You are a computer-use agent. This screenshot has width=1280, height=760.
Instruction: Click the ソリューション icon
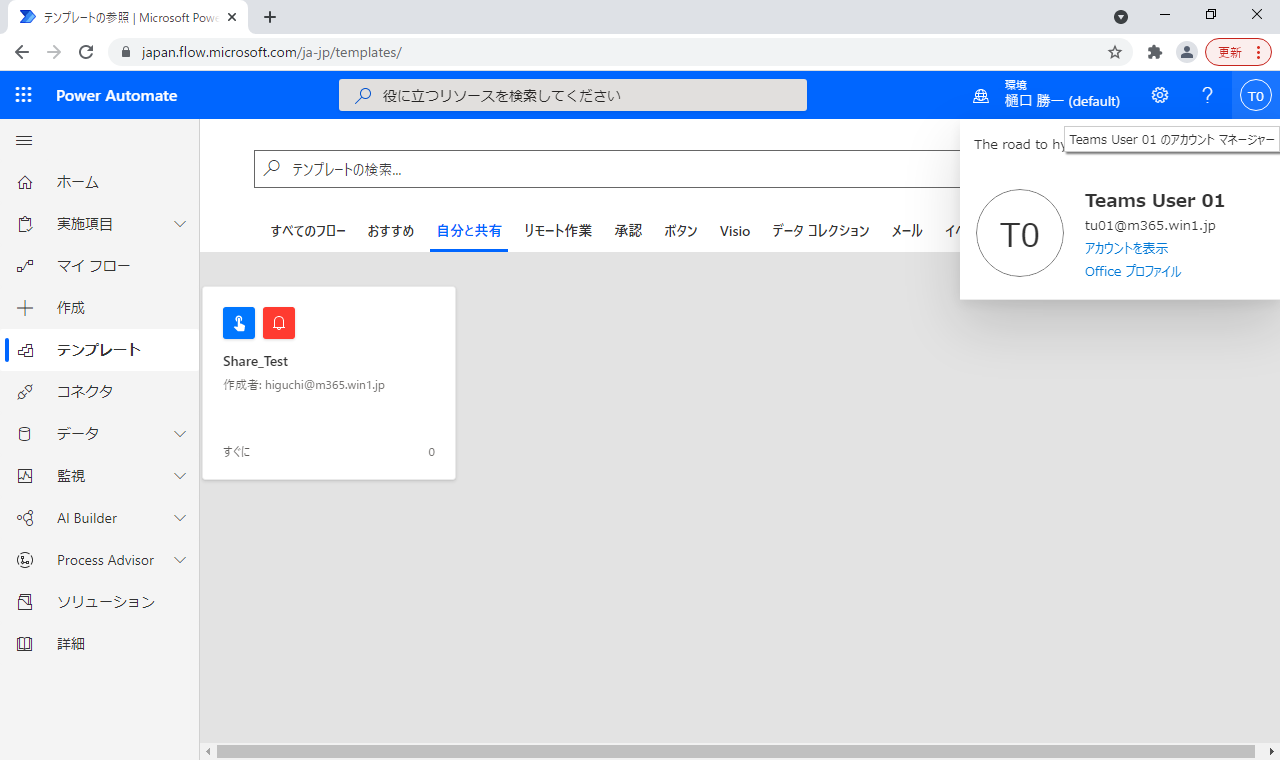coord(25,602)
